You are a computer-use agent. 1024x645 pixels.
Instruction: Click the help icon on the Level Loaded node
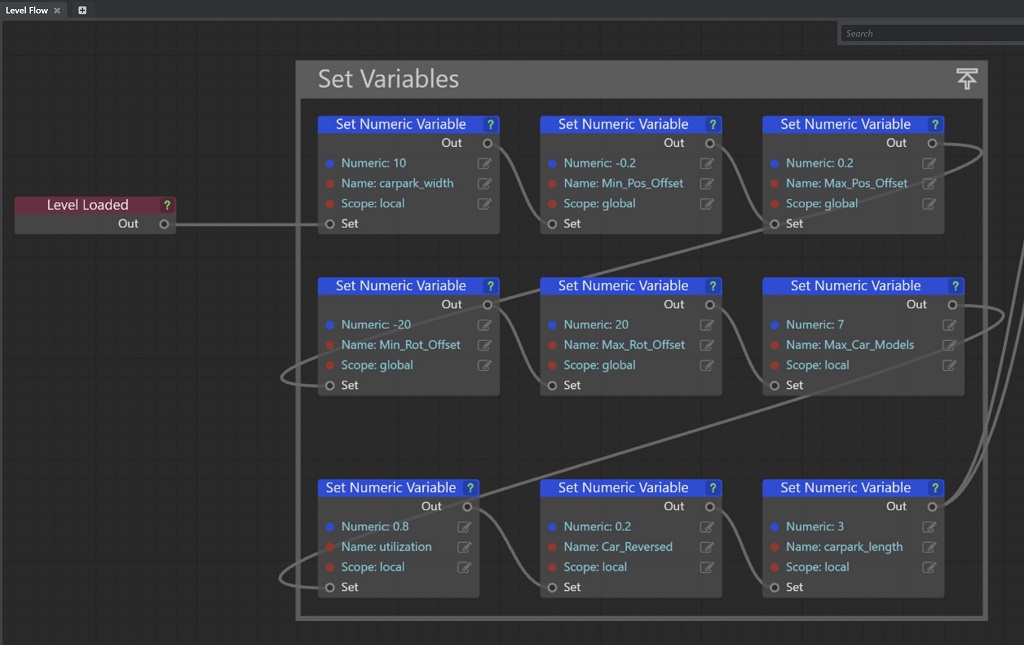coord(166,204)
